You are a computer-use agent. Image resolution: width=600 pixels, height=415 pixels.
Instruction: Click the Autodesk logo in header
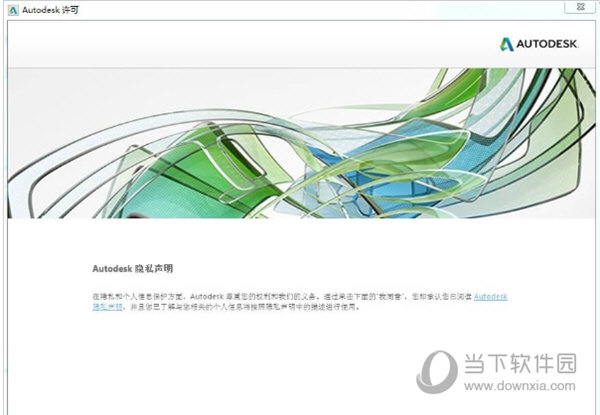tap(539, 44)
